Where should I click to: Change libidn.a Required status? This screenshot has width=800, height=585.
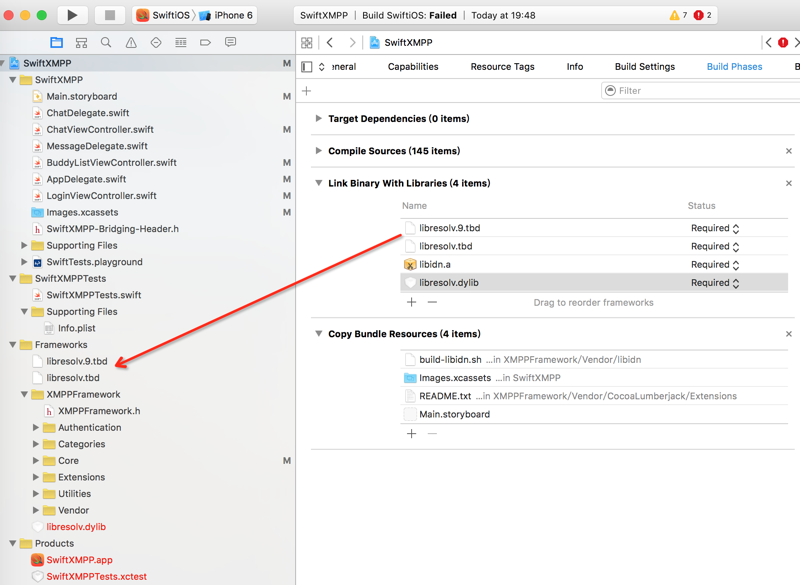pyautogui.click(x=715, y=265)
